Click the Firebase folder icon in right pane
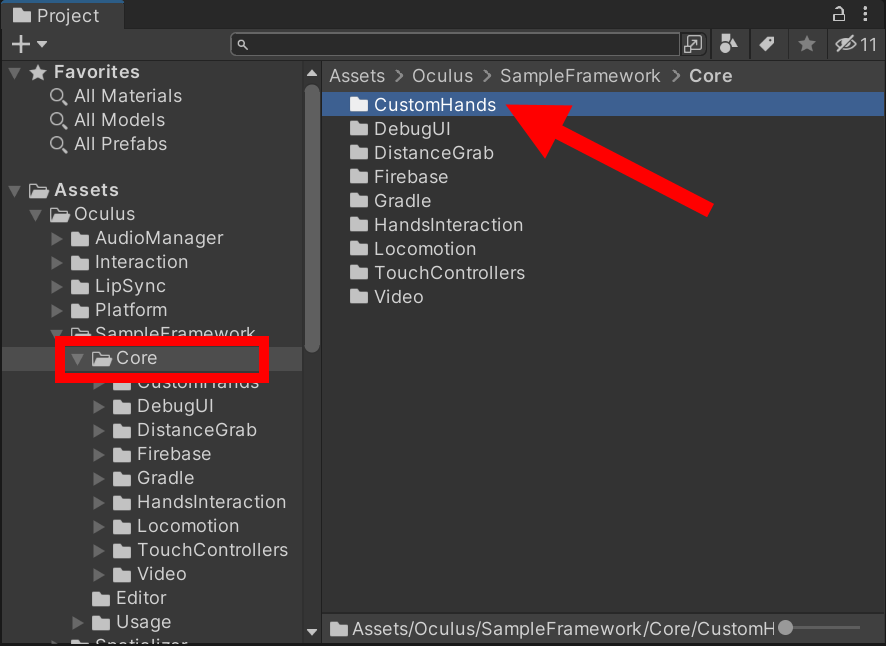This screenshot has width=886, height=646. [x=359, y=176]
